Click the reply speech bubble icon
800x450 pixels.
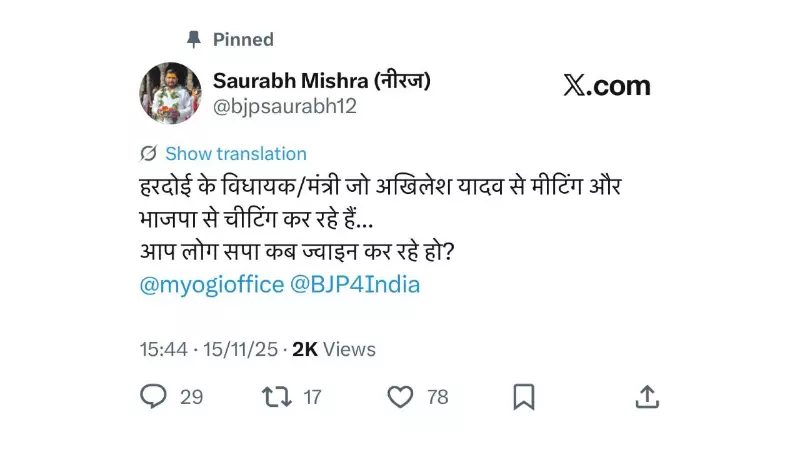(x=153, y=397)
